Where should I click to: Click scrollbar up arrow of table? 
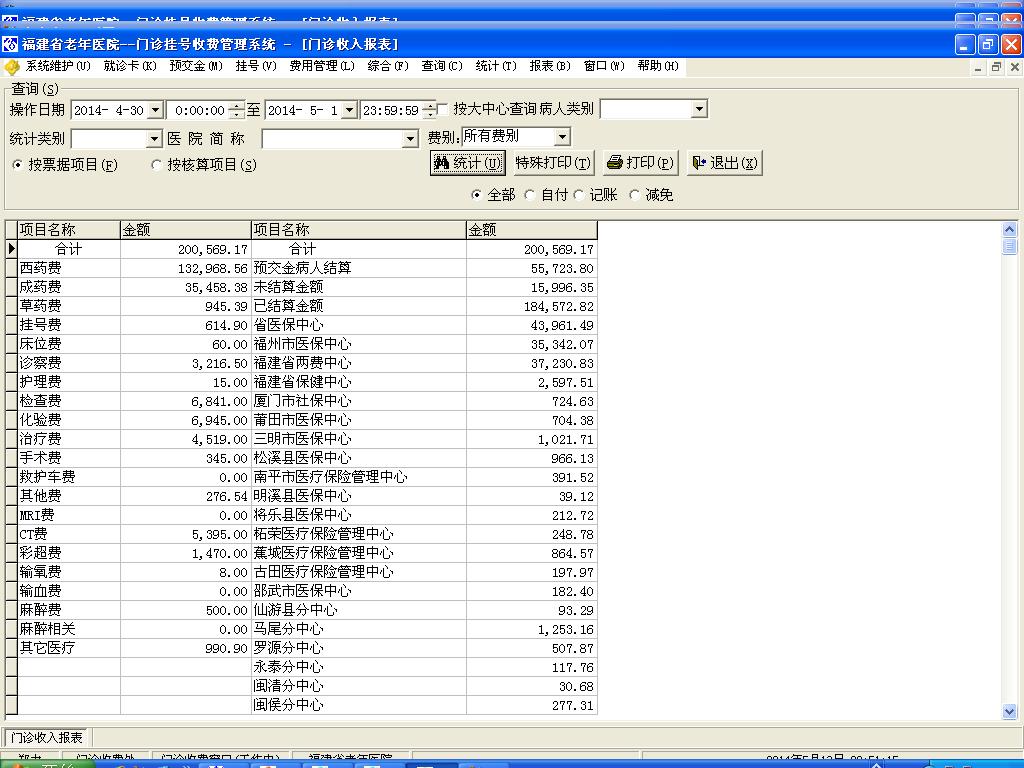pos(1009,229)
